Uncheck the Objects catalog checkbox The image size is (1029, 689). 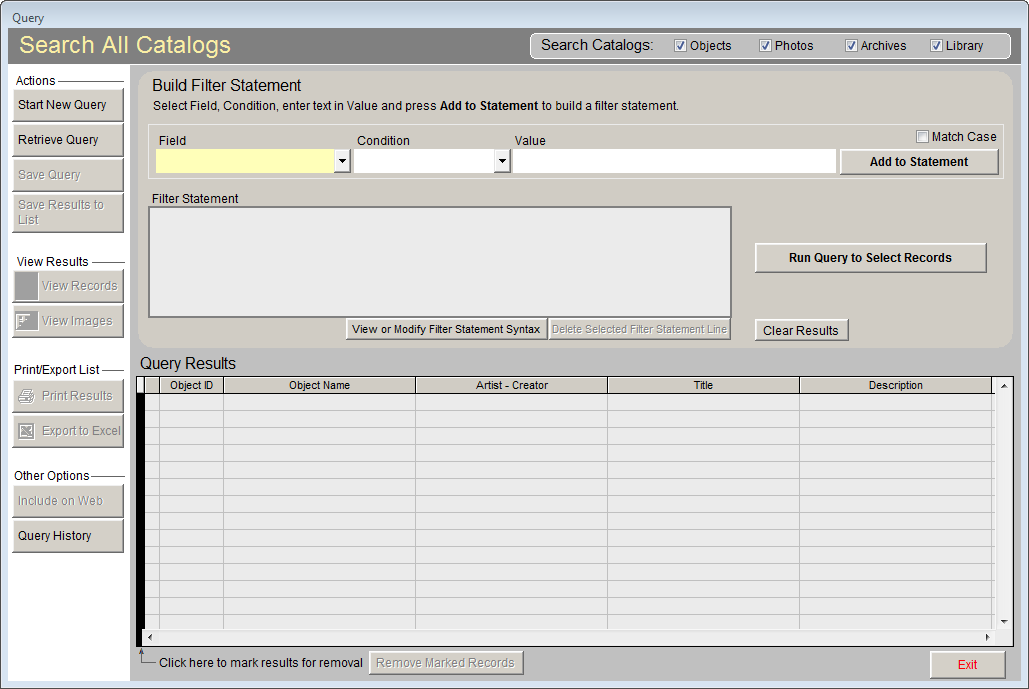tap(680, 45)
